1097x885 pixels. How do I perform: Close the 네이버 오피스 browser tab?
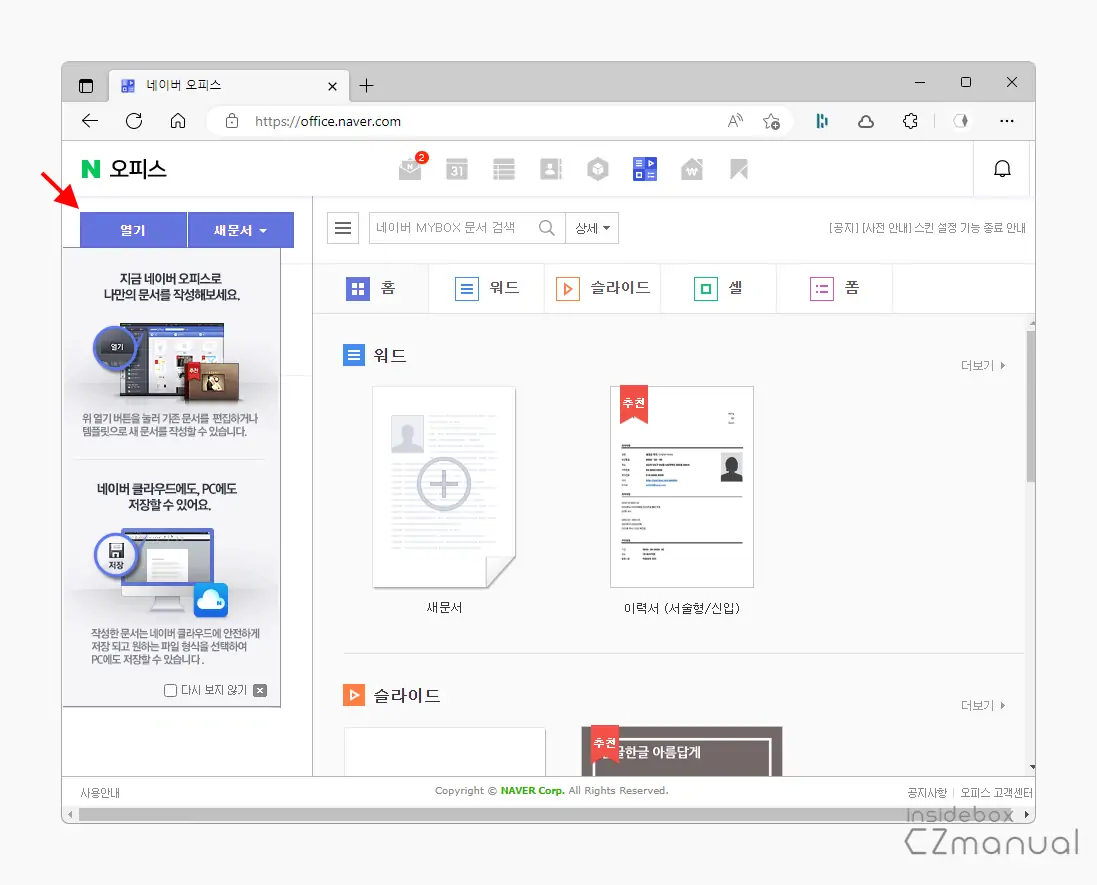(332, 86)
